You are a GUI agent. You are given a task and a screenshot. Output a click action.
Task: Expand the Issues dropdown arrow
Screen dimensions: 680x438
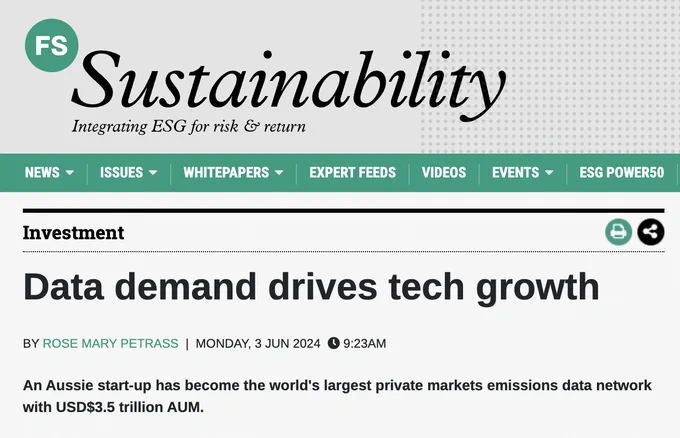point(153,173)
